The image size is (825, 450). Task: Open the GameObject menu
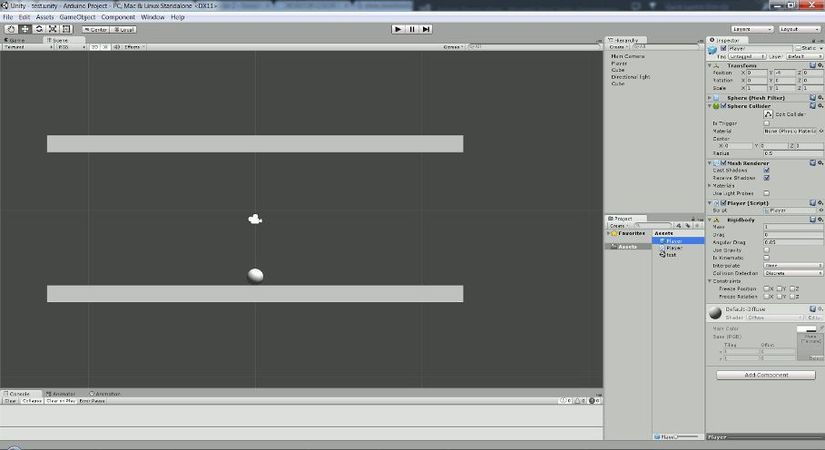click(77, 17)
